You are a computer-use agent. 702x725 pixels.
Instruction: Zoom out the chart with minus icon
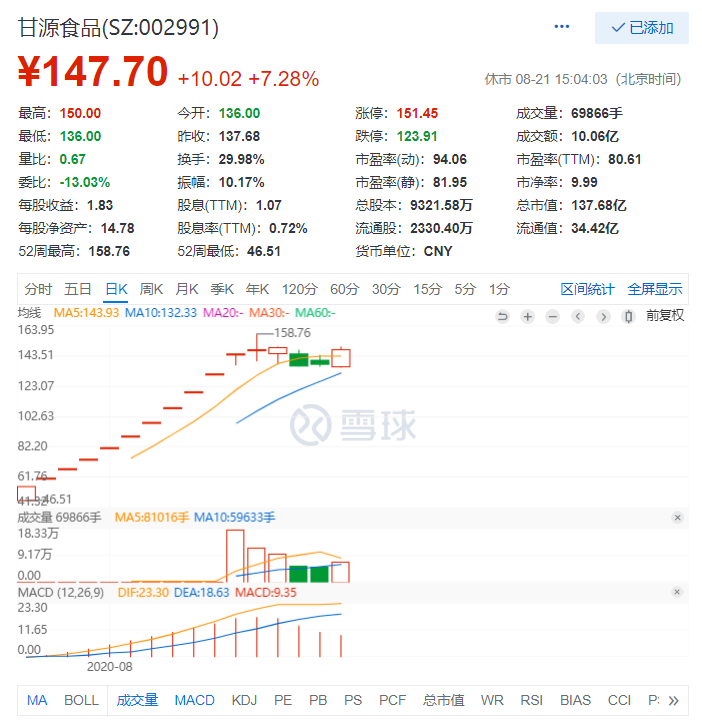pyautogui.click(x=552, y=316)
